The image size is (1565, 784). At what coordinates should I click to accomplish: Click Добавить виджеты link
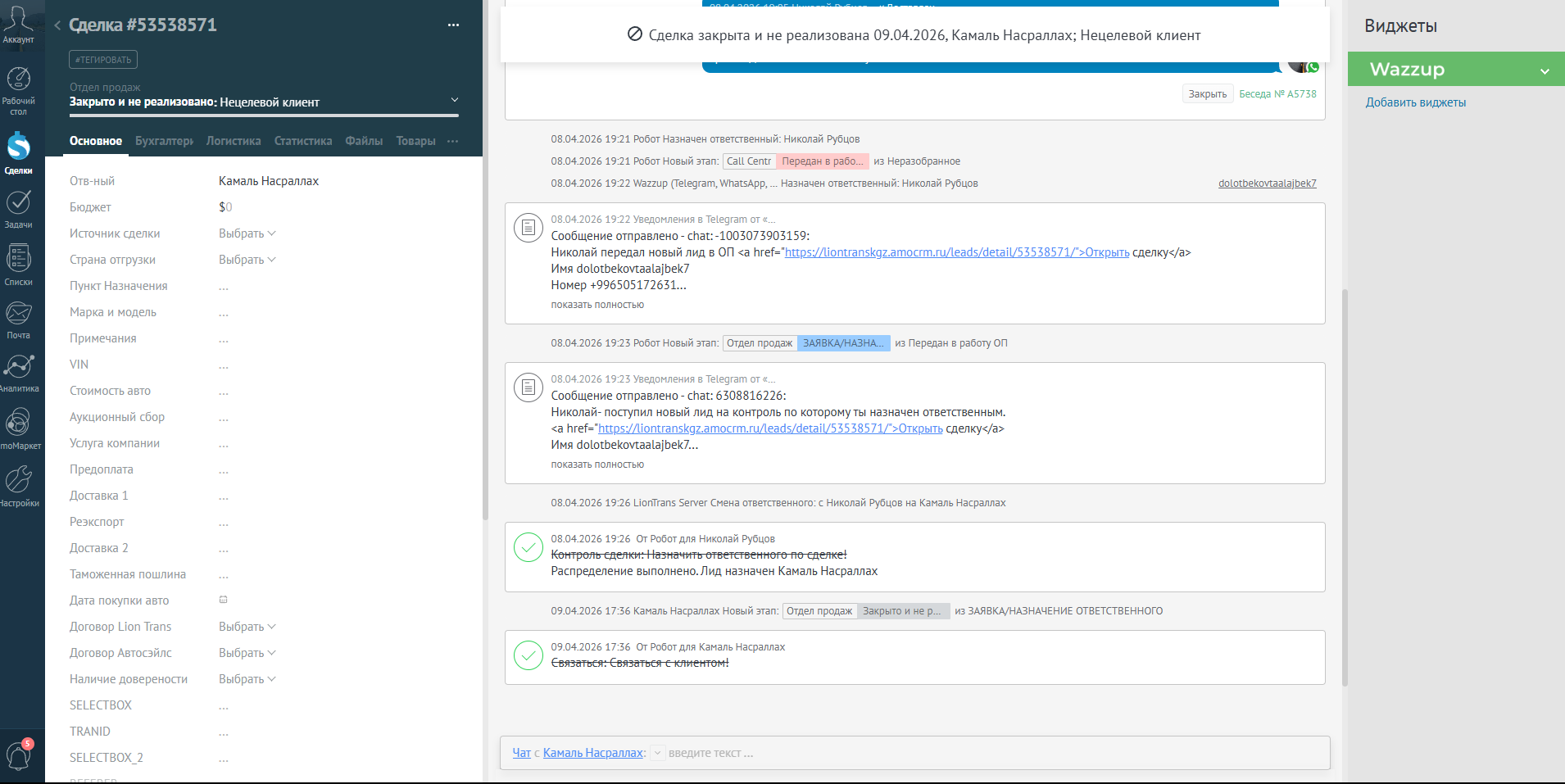pos(1415,102)
